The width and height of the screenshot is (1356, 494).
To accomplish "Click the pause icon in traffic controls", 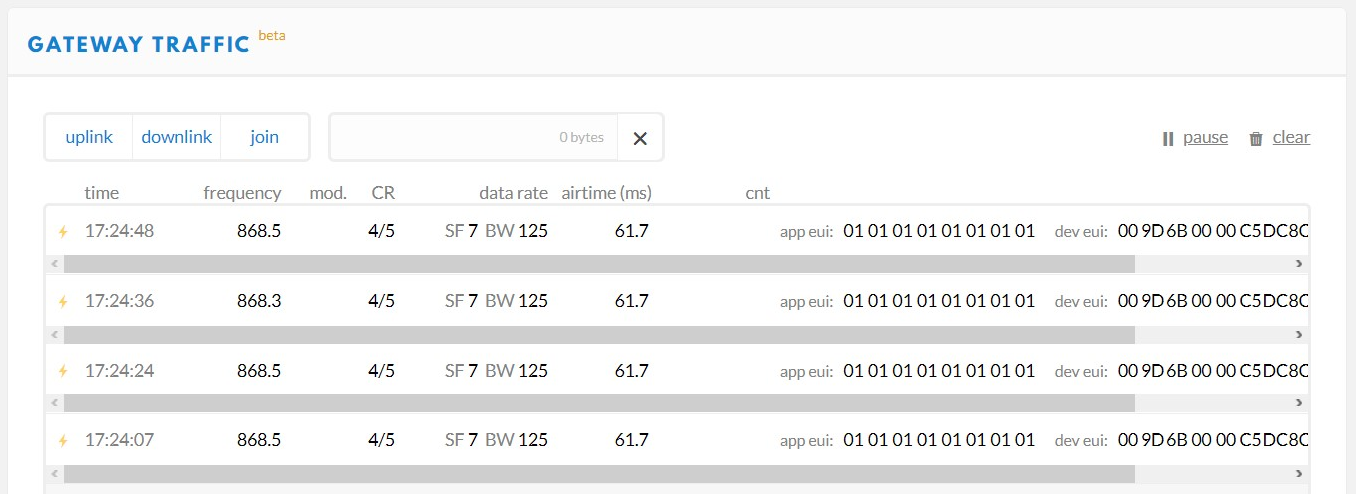I will (1167, 139).
